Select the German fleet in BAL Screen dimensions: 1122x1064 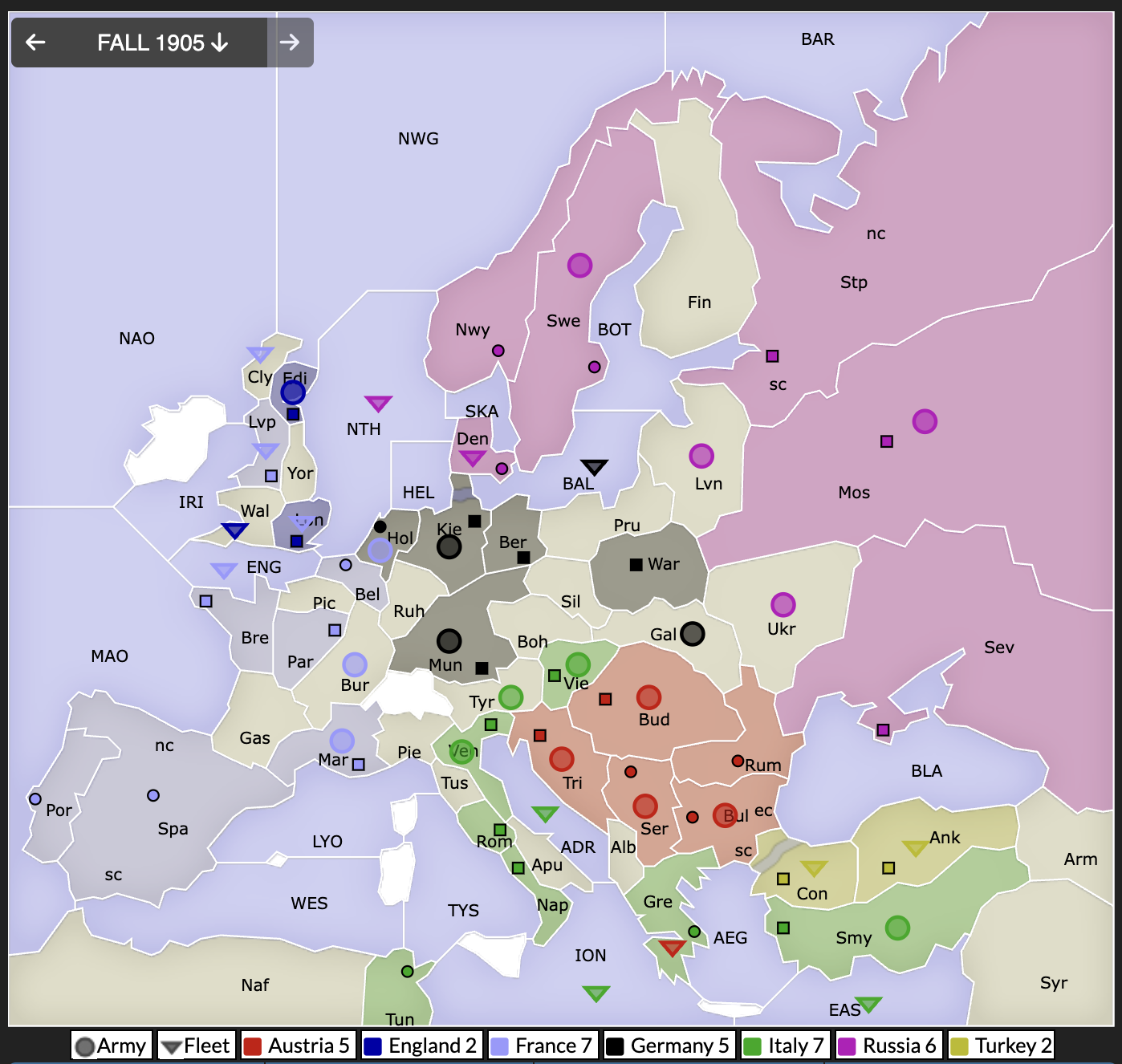tap(594, 467)
